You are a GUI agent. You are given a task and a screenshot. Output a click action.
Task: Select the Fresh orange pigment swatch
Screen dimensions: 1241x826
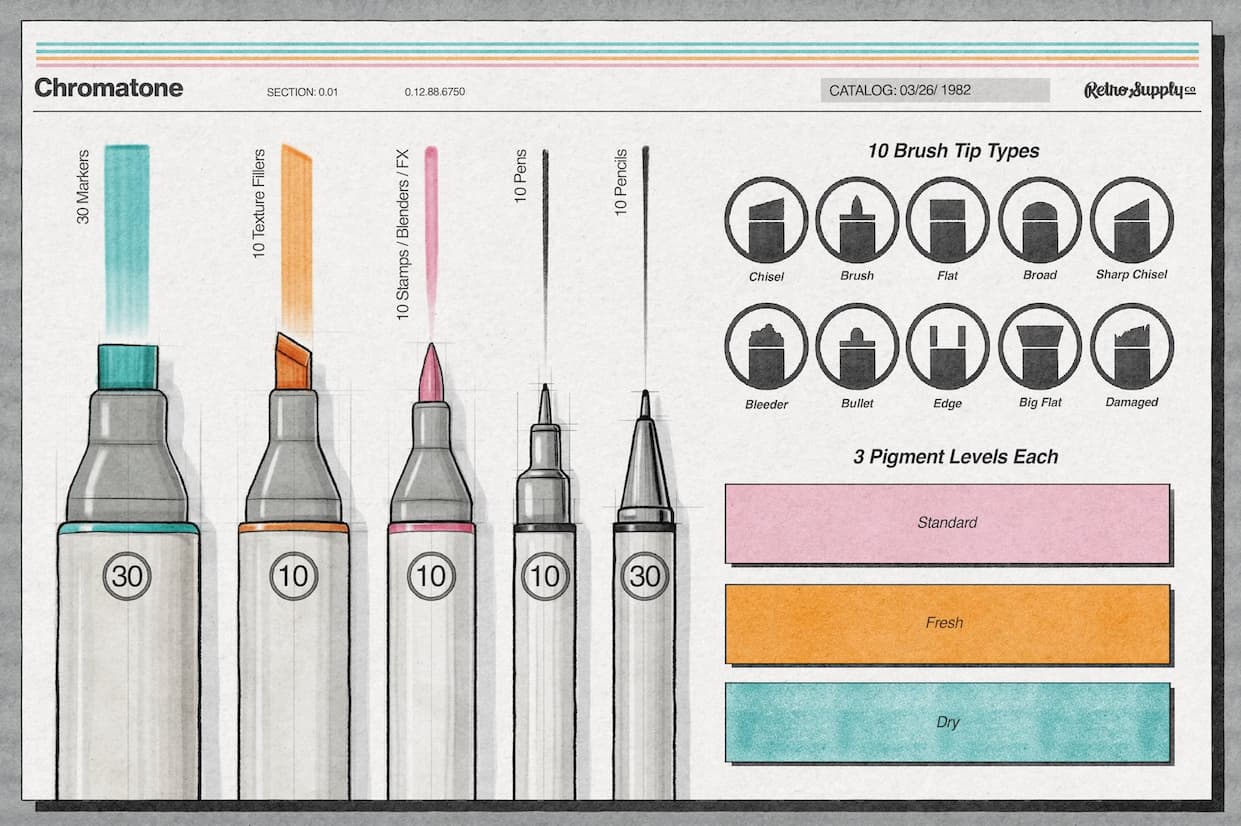coord(946,622)
